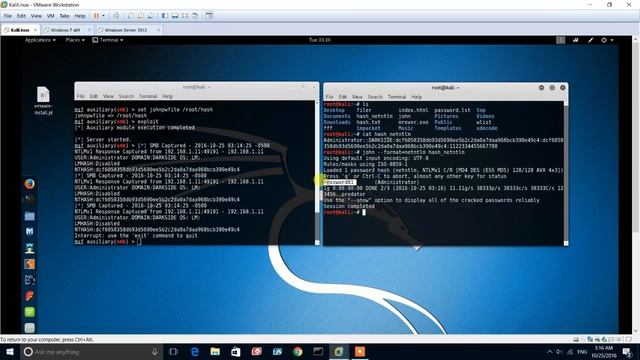640x360 pixels.
Task: Open the Windows Action Center notifications
Action: 627,351
